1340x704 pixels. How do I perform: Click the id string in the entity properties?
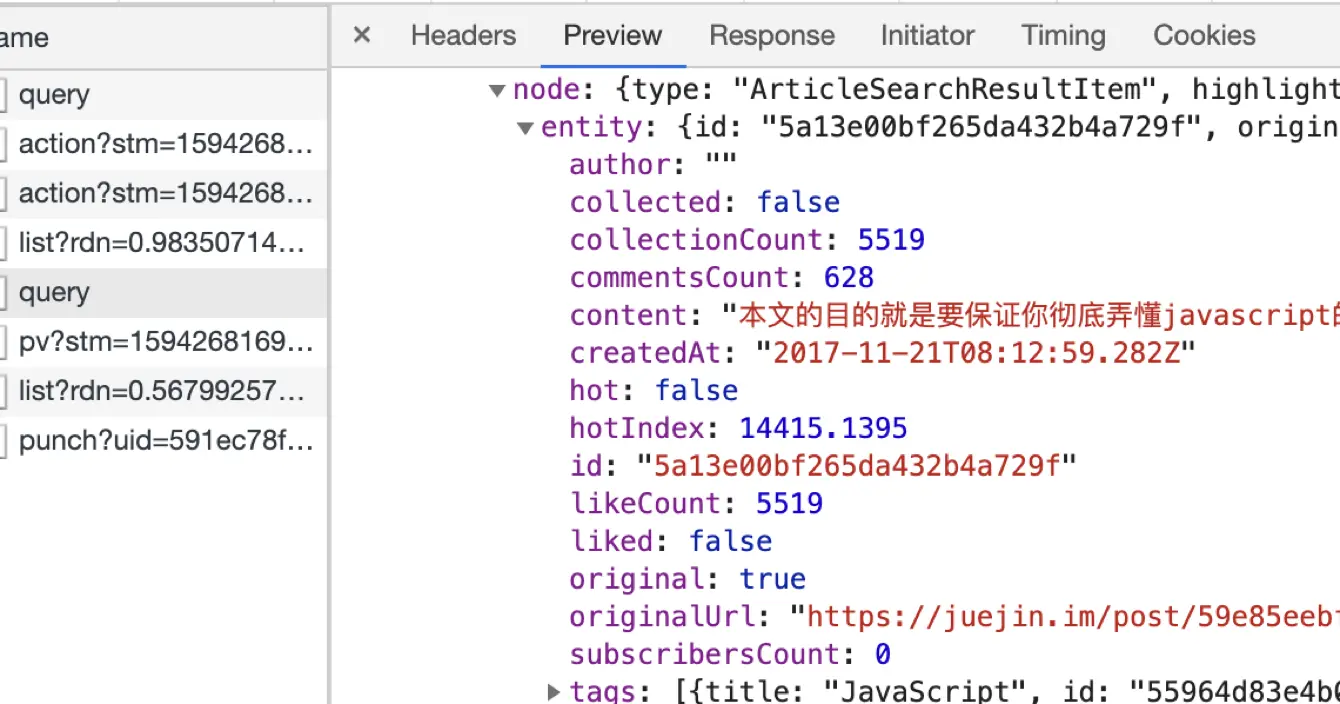tap(856, 466)
